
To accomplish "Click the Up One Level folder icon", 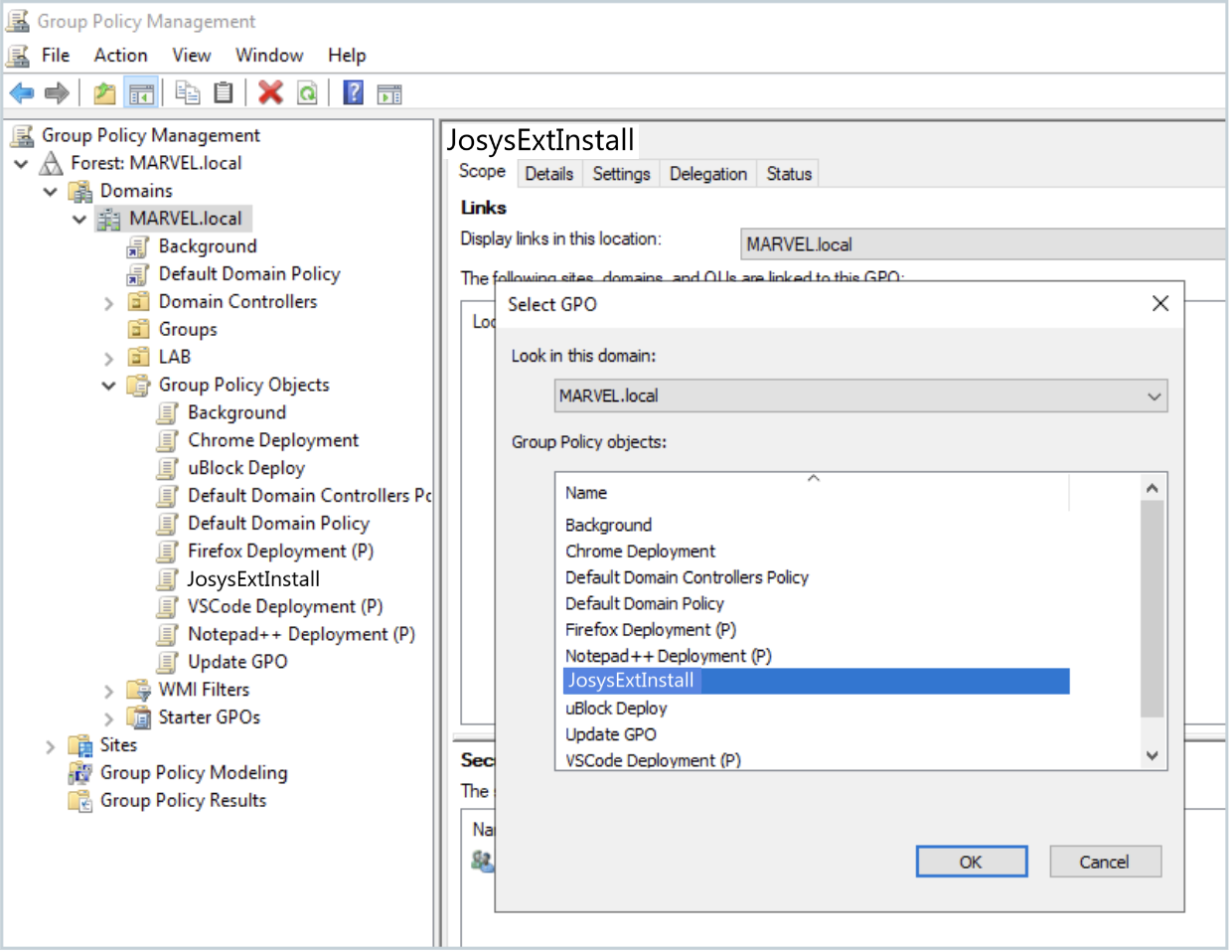I will (104, 93).
